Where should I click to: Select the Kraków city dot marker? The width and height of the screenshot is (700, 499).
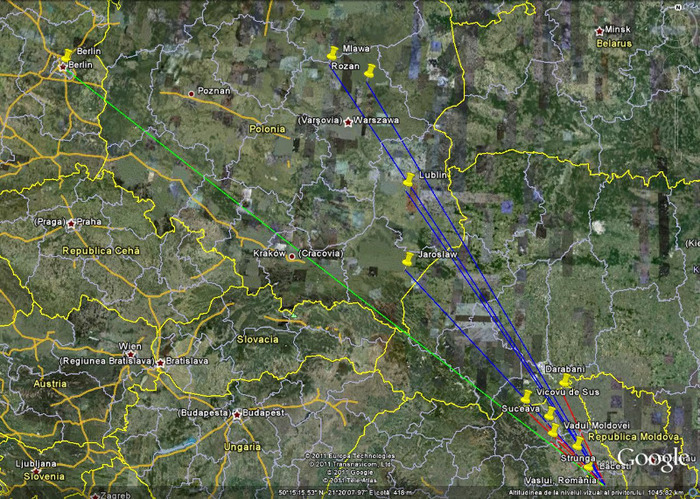pos(292,257)
